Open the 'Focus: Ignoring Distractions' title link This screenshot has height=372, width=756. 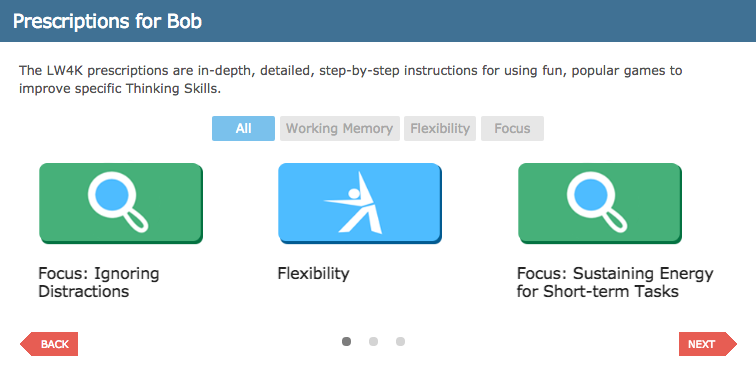(x=99, y=282)
